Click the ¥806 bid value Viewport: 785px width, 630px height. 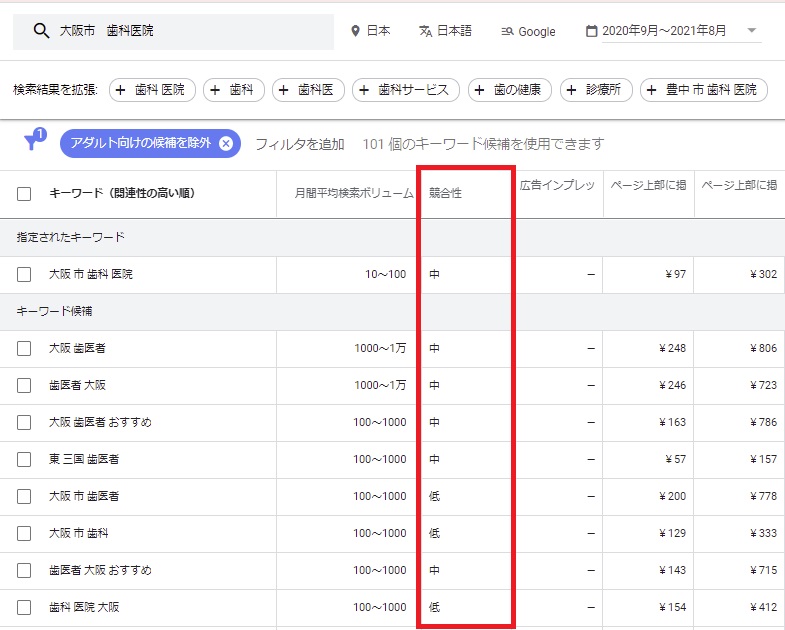763,348
